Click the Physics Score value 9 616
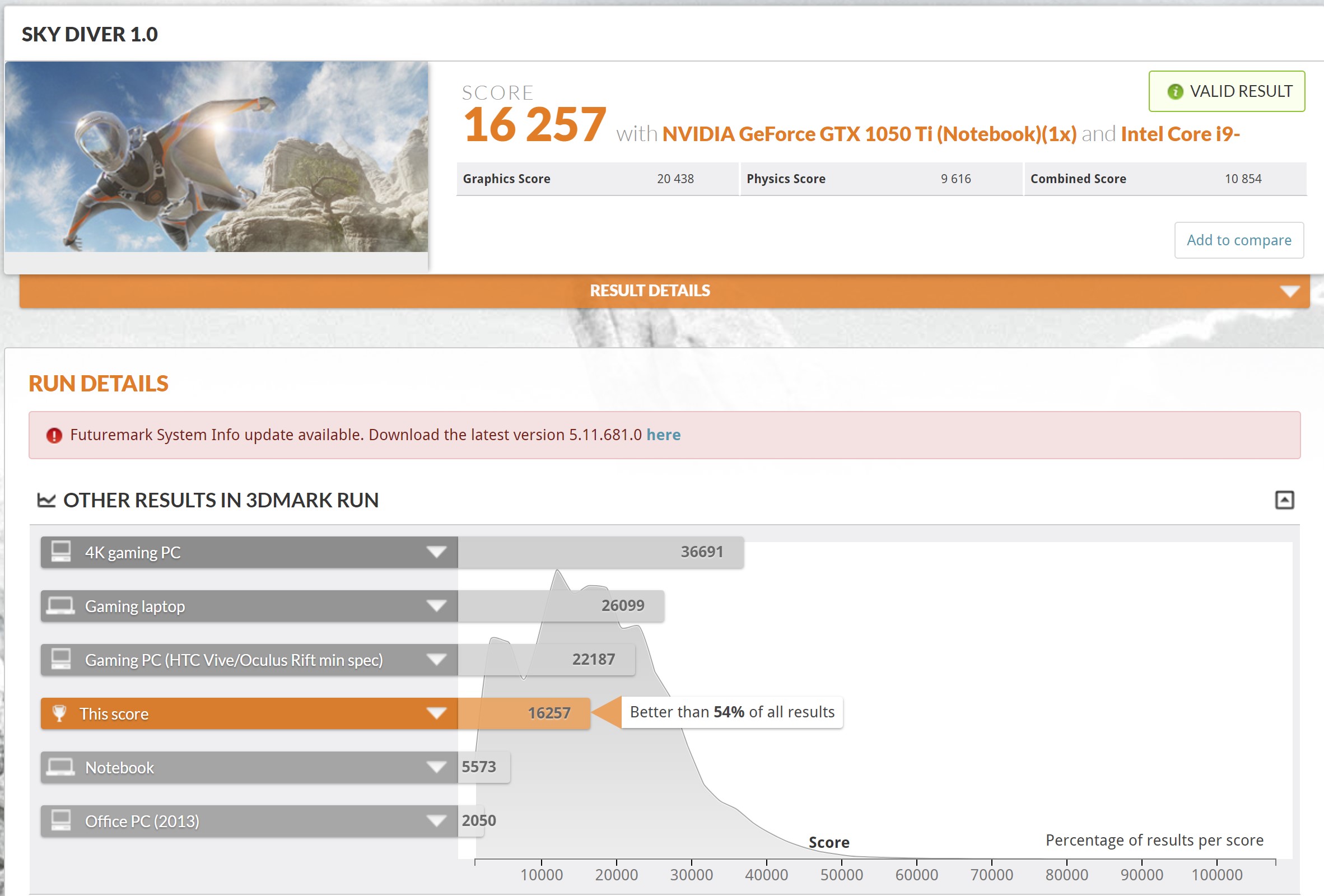This screenshot has width=1324, height=896. tap(955, 179)
